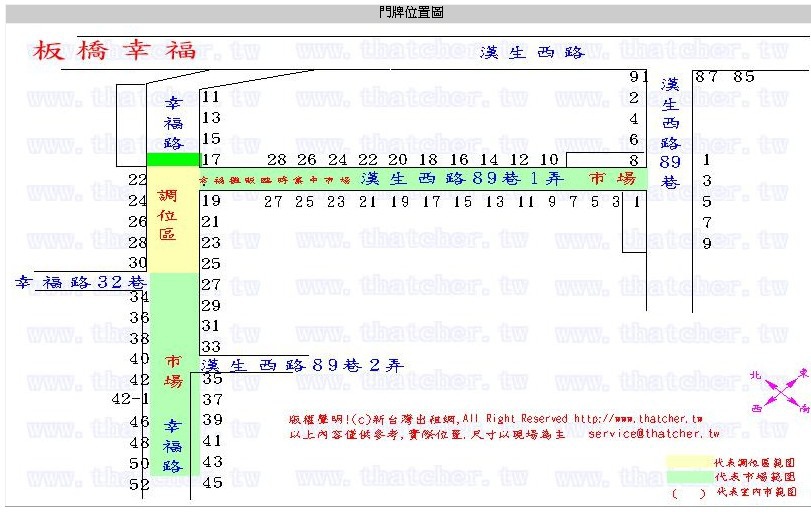Click house number 36
This screenshot has height=516, width=811.
140,317
